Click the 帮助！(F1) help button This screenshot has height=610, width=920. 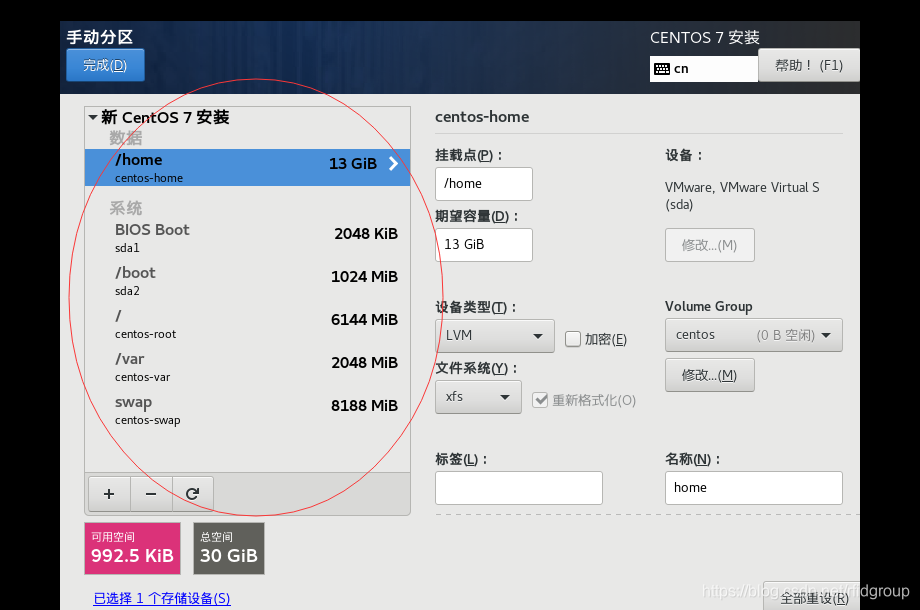(x=809, y=65)
